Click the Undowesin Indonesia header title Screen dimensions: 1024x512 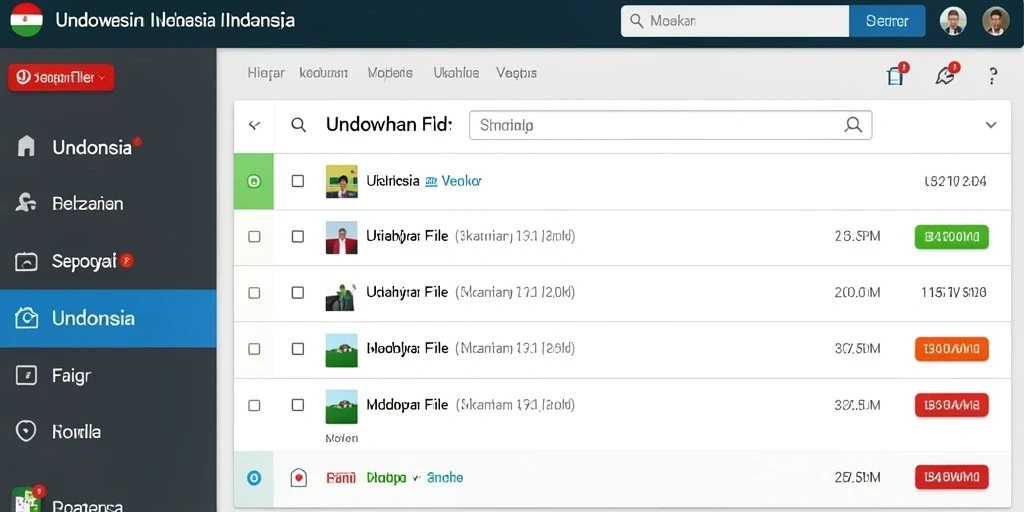point(175,20)
